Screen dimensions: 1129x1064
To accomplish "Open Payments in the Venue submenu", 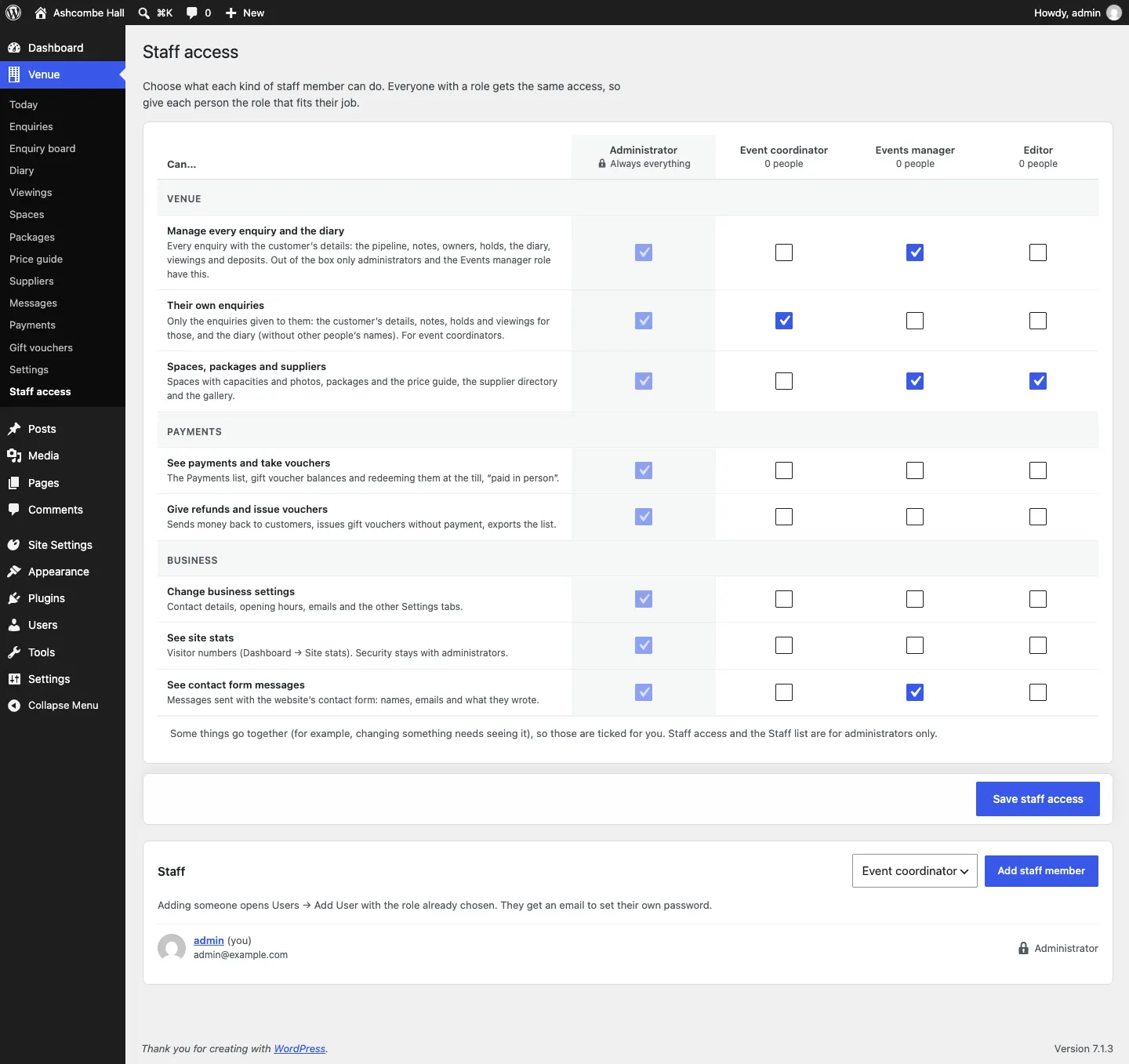I will (32, 325).
